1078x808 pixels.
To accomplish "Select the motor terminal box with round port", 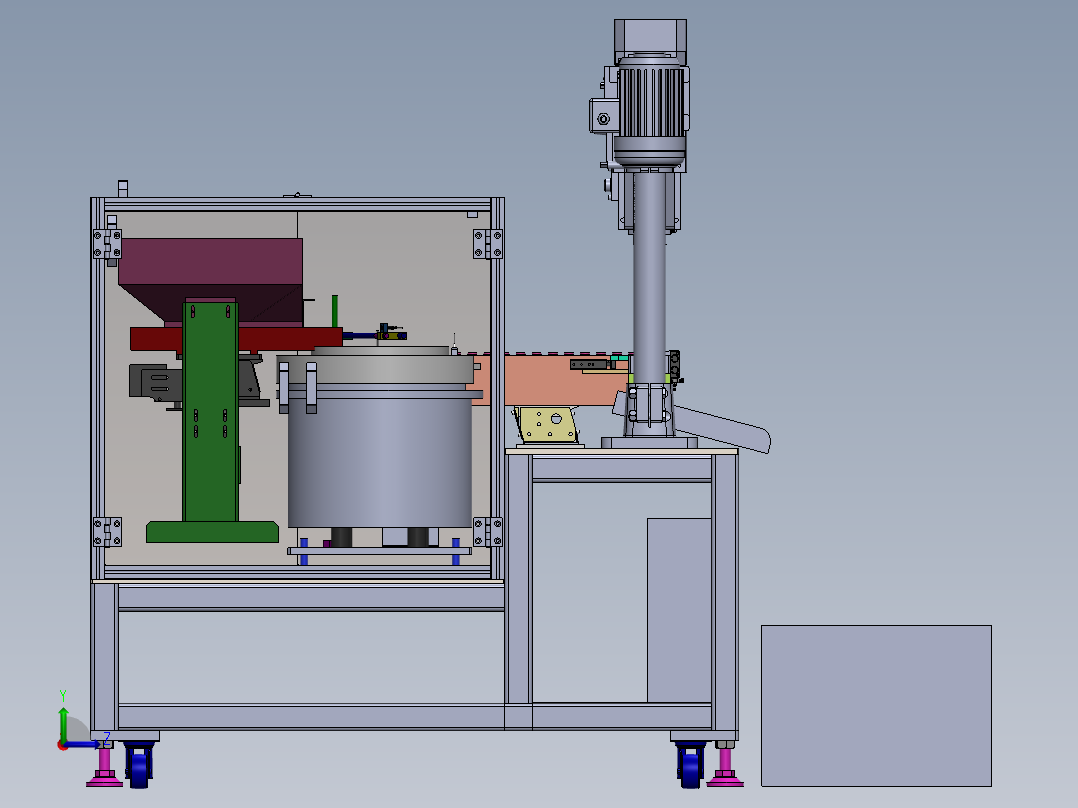I will coord(604,116).
